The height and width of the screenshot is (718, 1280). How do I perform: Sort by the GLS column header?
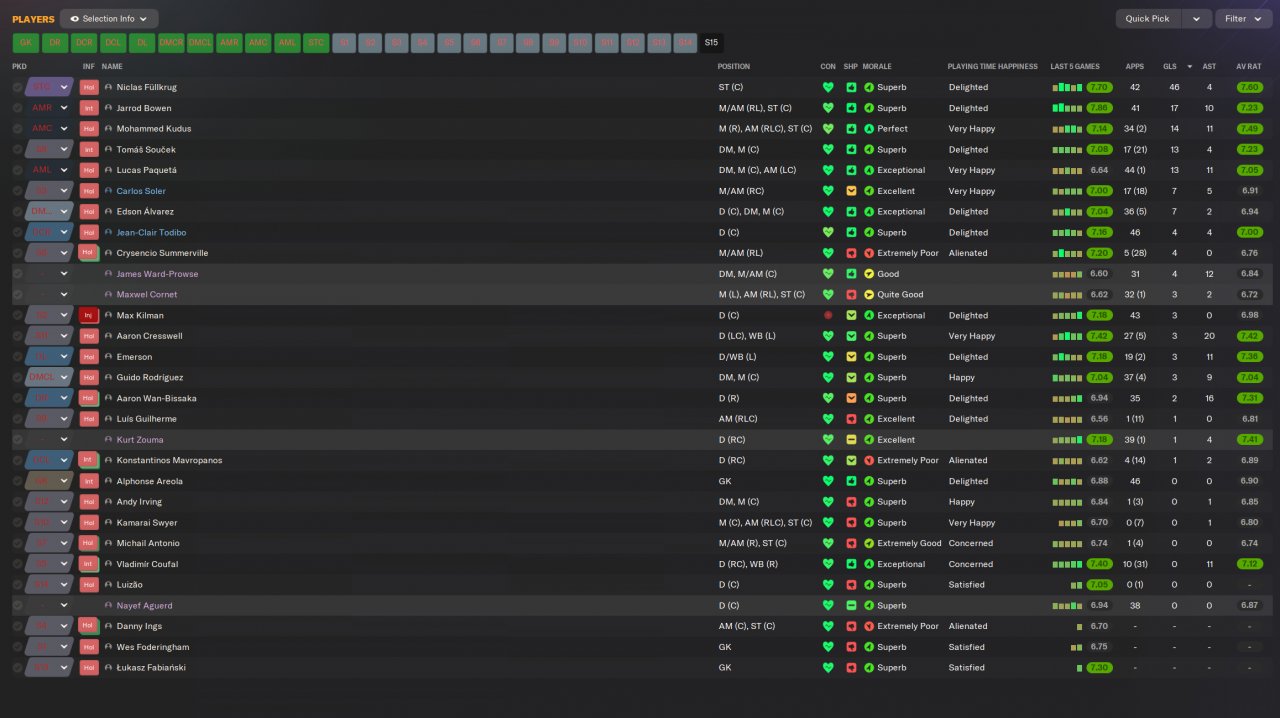1169,67
